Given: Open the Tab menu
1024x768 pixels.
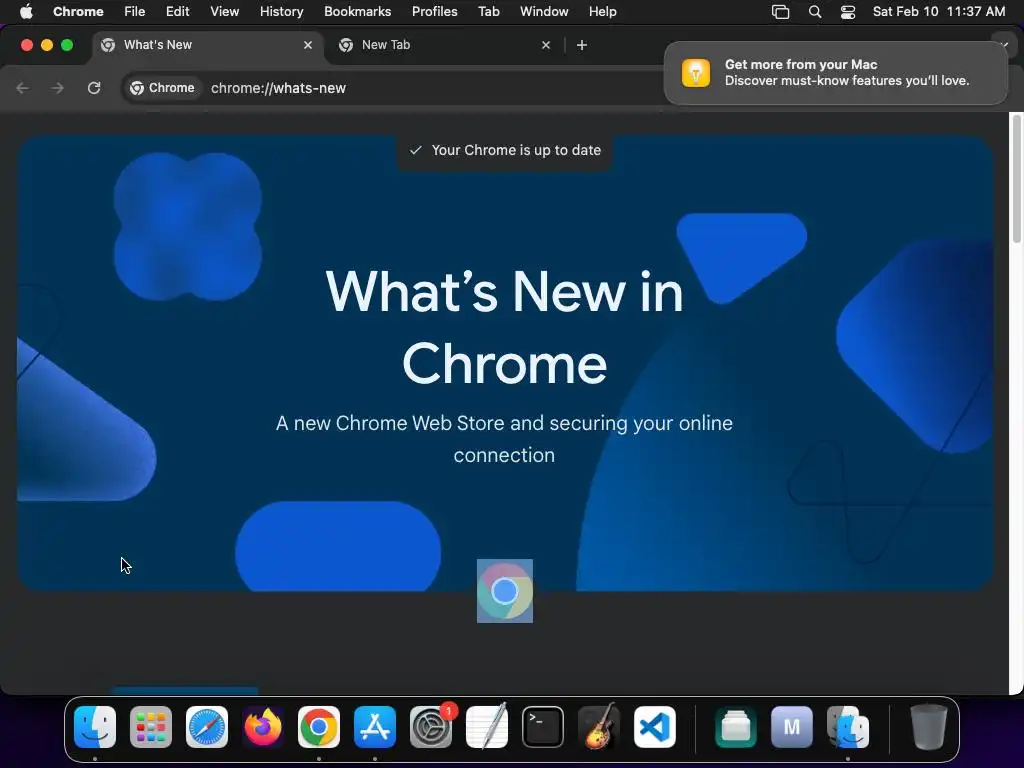Looking at the screenshot, I should point(488,11).
